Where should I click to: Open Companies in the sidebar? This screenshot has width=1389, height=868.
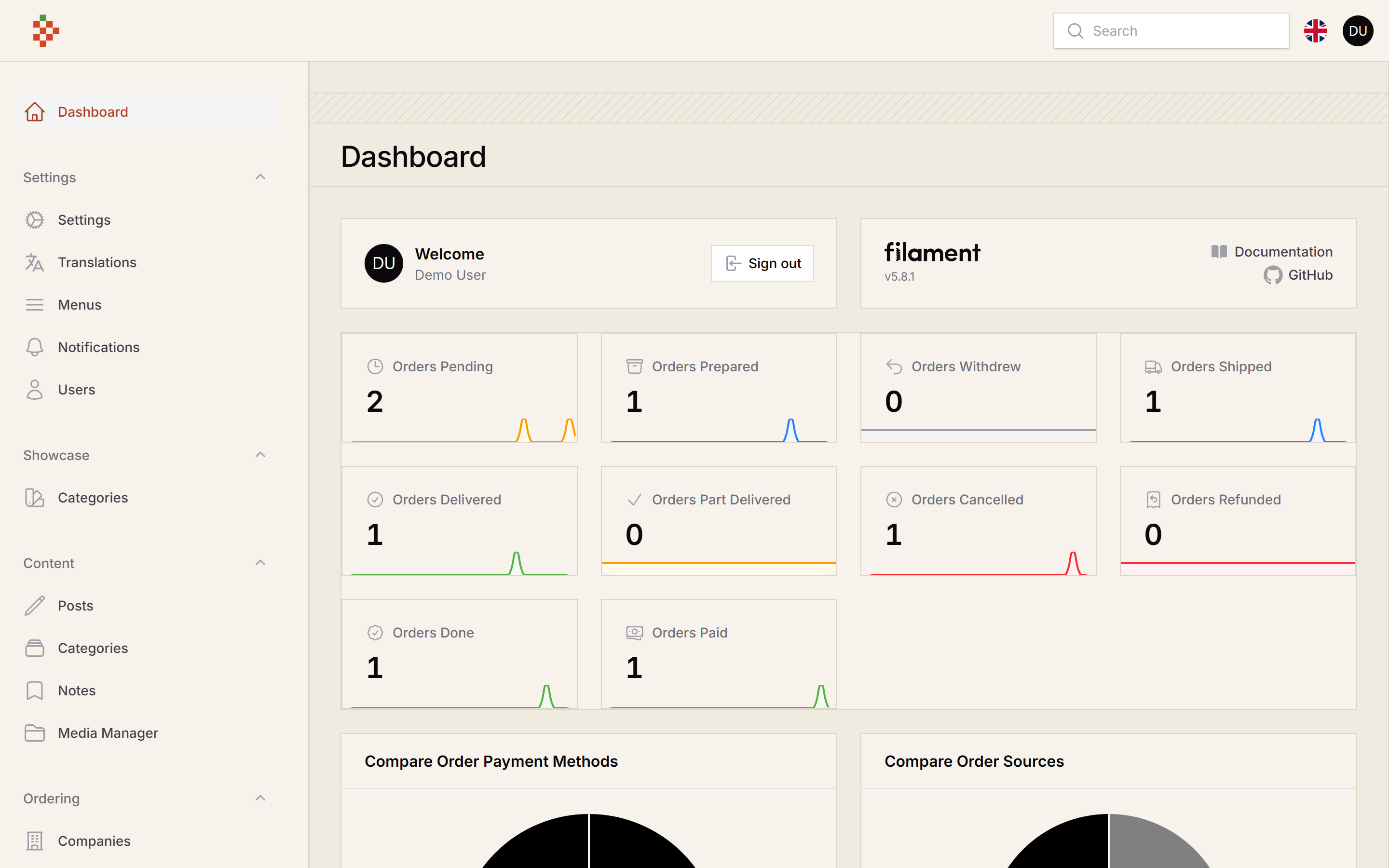148,841
